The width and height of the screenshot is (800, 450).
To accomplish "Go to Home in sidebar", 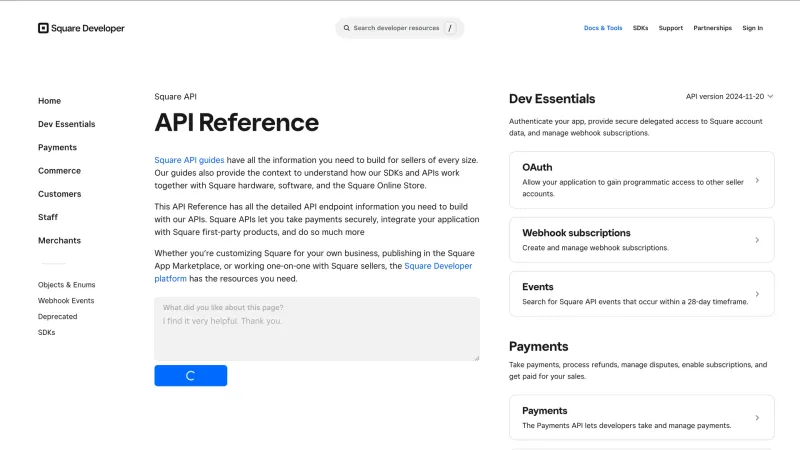I will tap(49, 101).
